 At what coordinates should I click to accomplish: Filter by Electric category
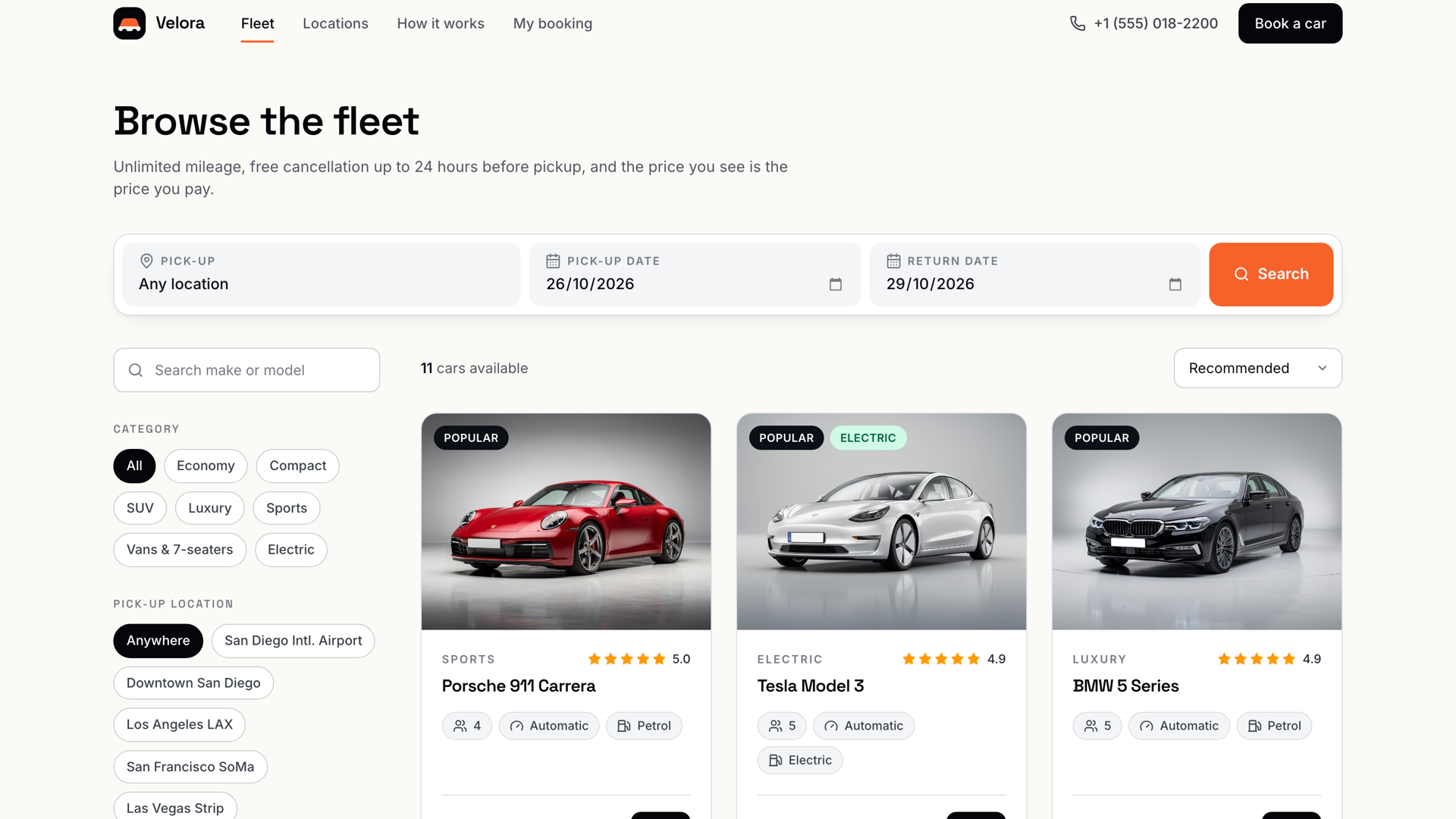tap(291, 550)
